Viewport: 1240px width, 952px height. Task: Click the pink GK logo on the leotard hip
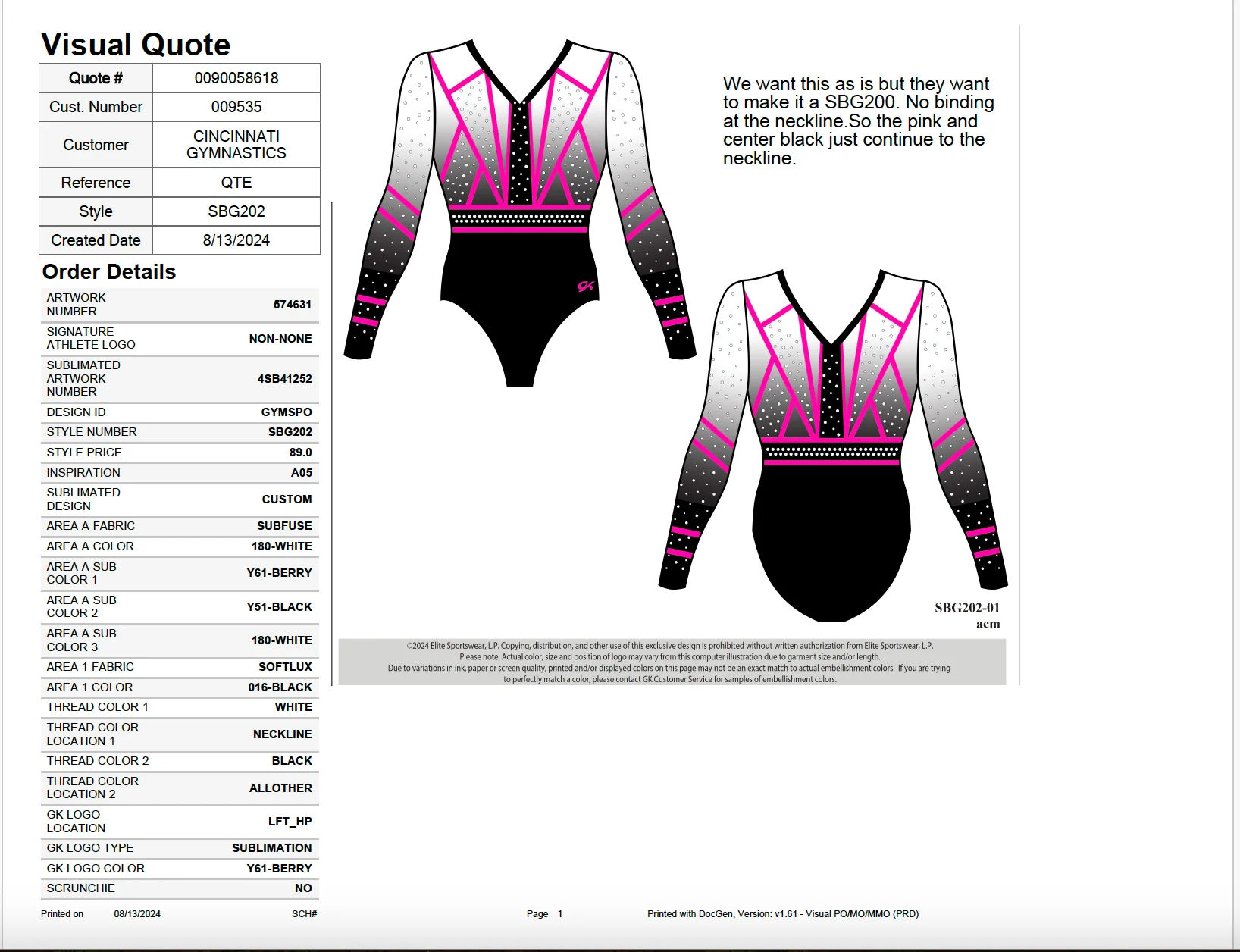click(585, 286)
